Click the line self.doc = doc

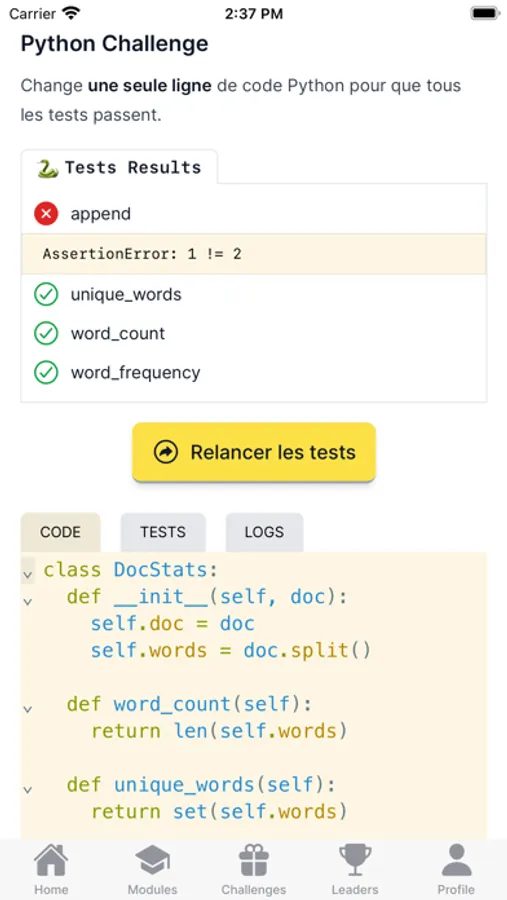pyautogui.click(x=172, y=623)
